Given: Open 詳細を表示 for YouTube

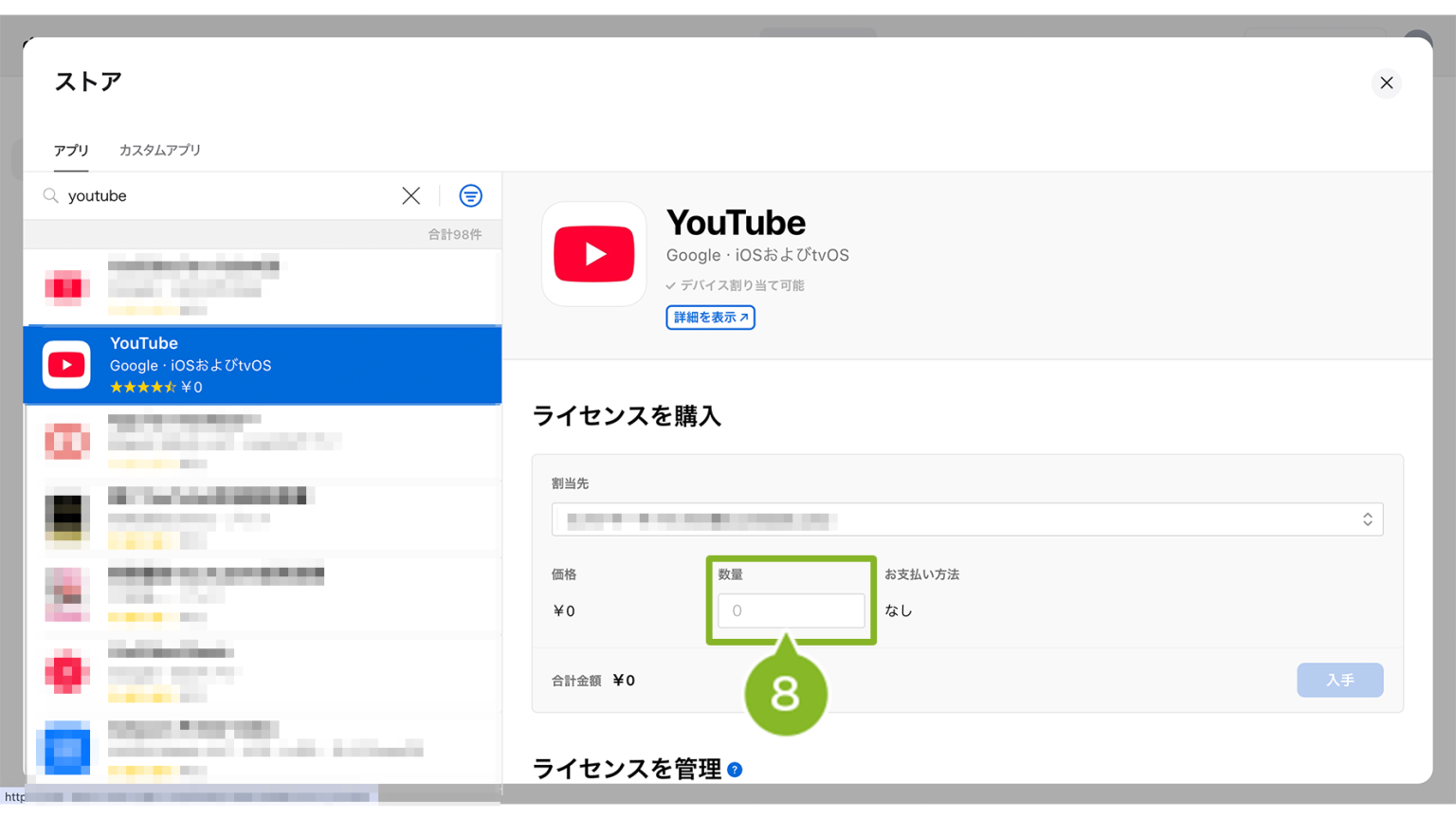Looking at the screenshot, I should tap(710, 318).
